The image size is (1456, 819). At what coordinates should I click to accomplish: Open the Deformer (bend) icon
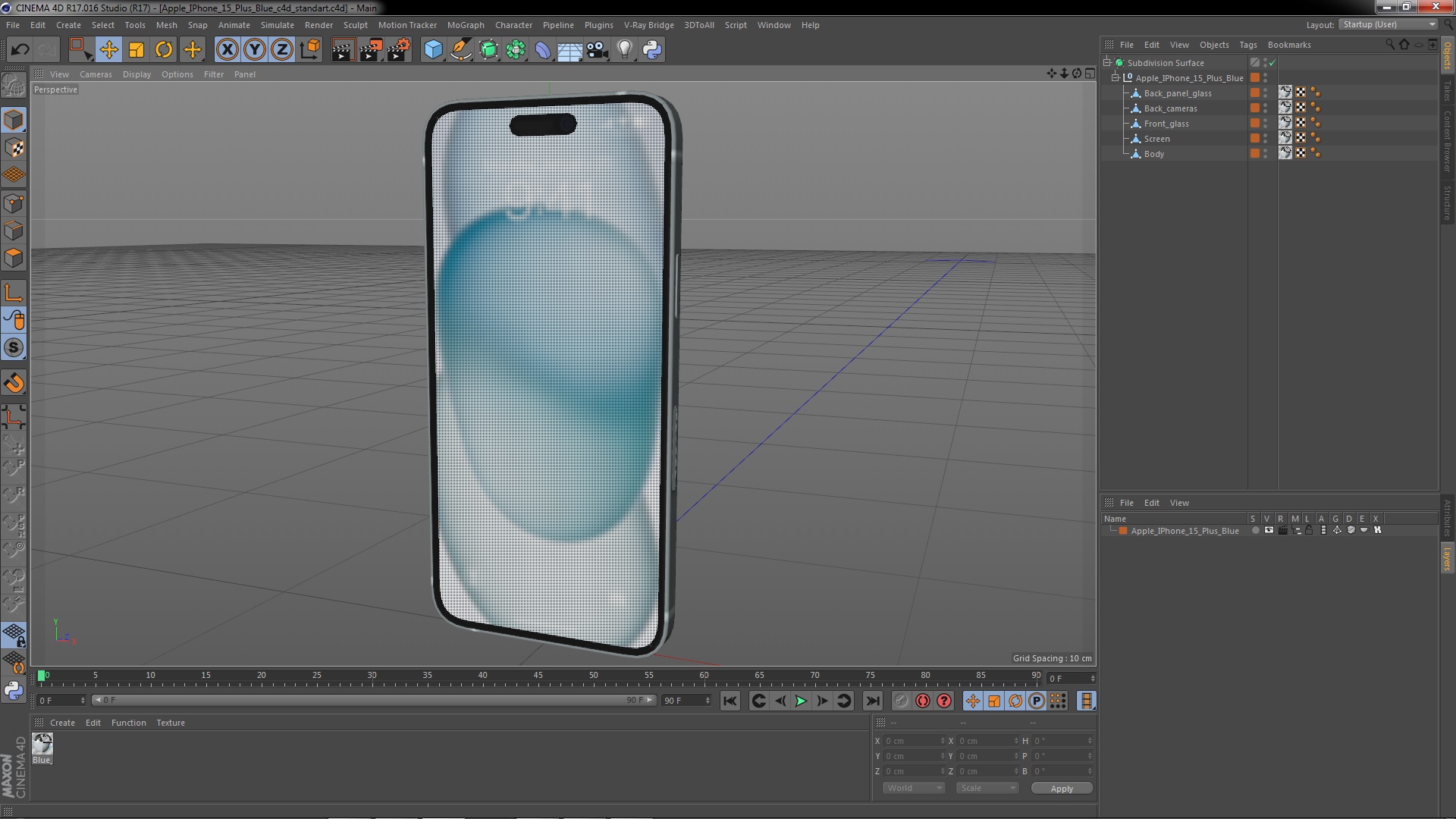click(x=543, y=50)
